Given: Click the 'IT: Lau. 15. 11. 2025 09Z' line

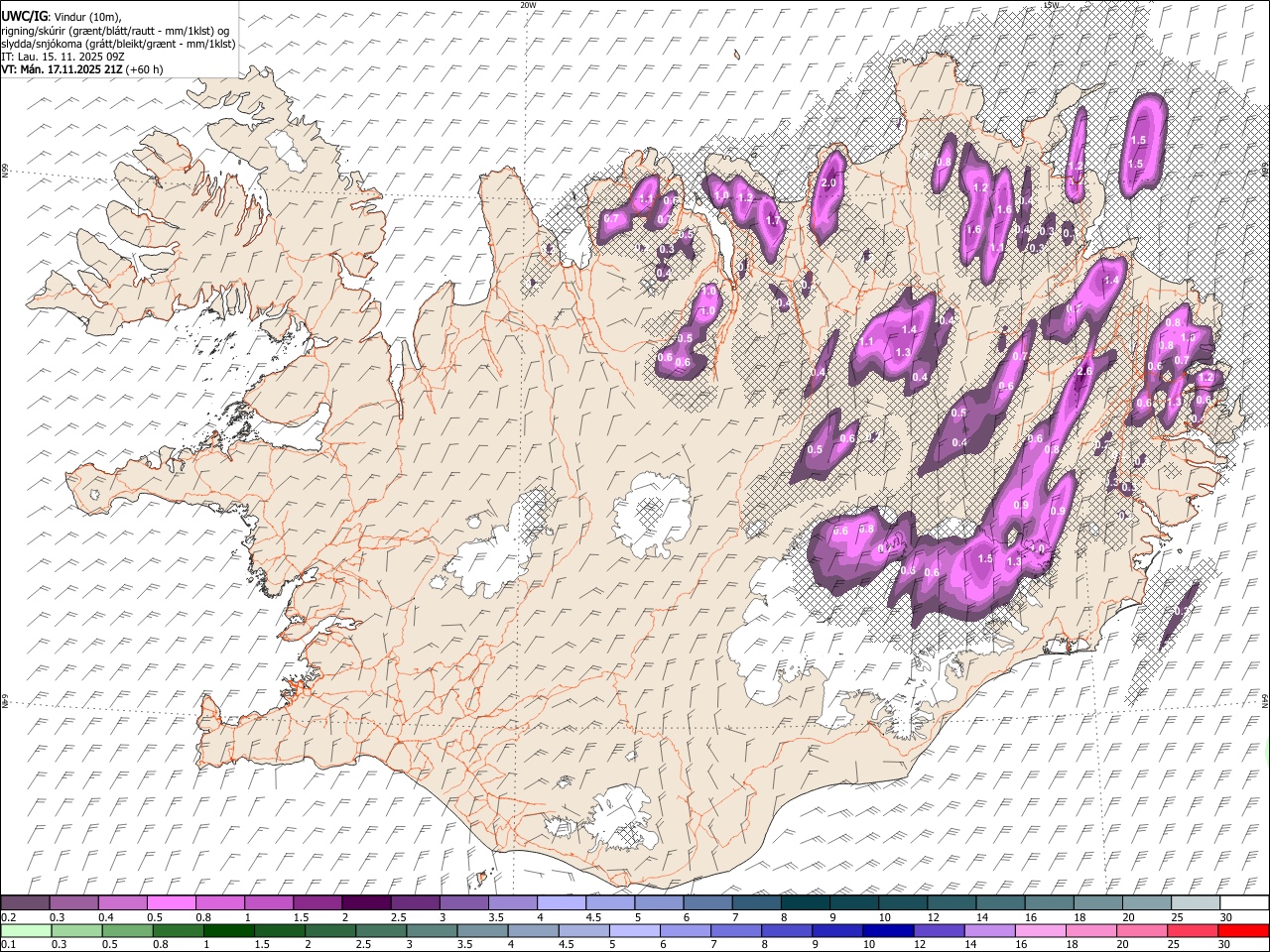Looking at the screenshot, I should [63, 57].
